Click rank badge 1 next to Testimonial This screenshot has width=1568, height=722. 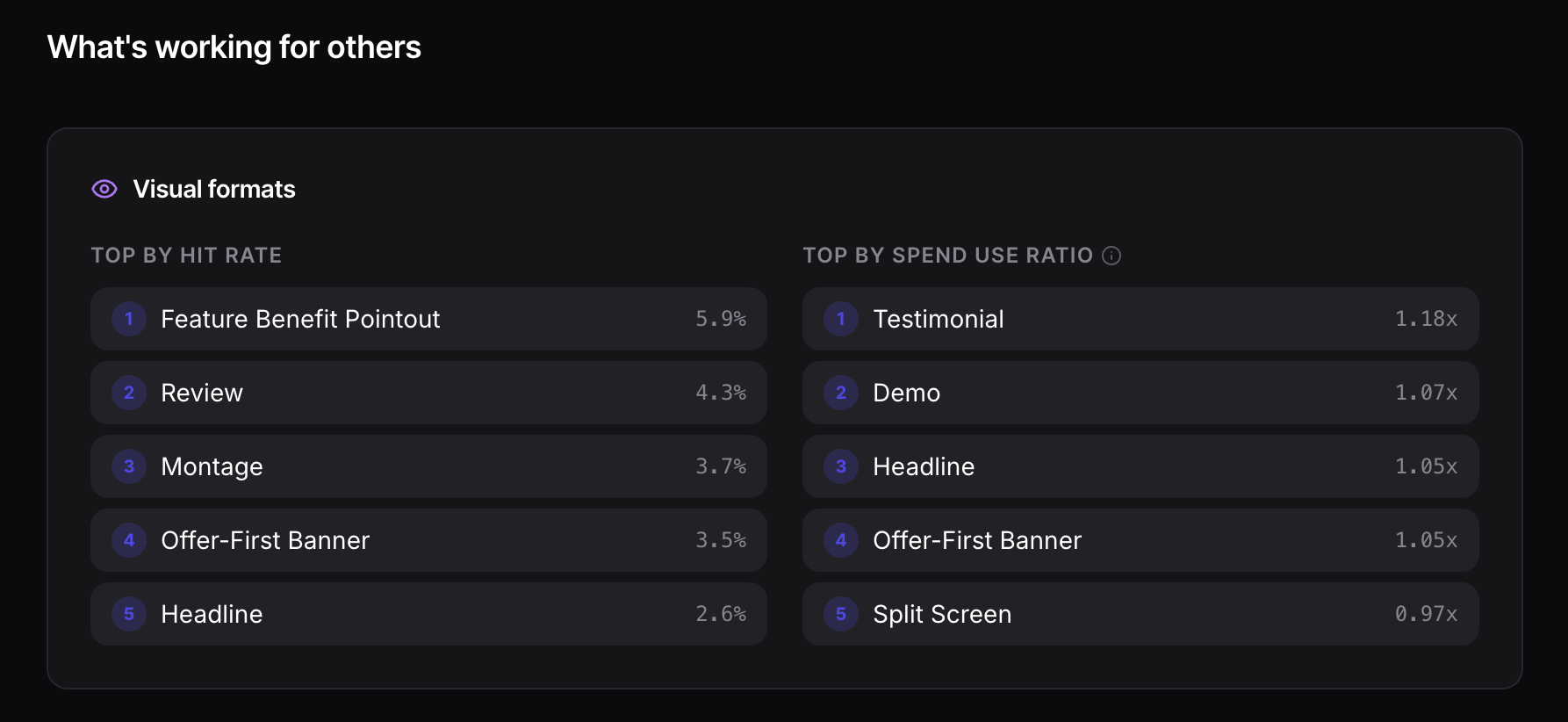(840, 319)
